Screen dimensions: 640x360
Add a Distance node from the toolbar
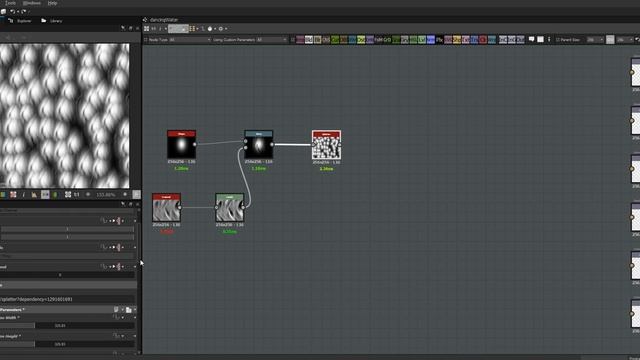click(x=361, y=40)
